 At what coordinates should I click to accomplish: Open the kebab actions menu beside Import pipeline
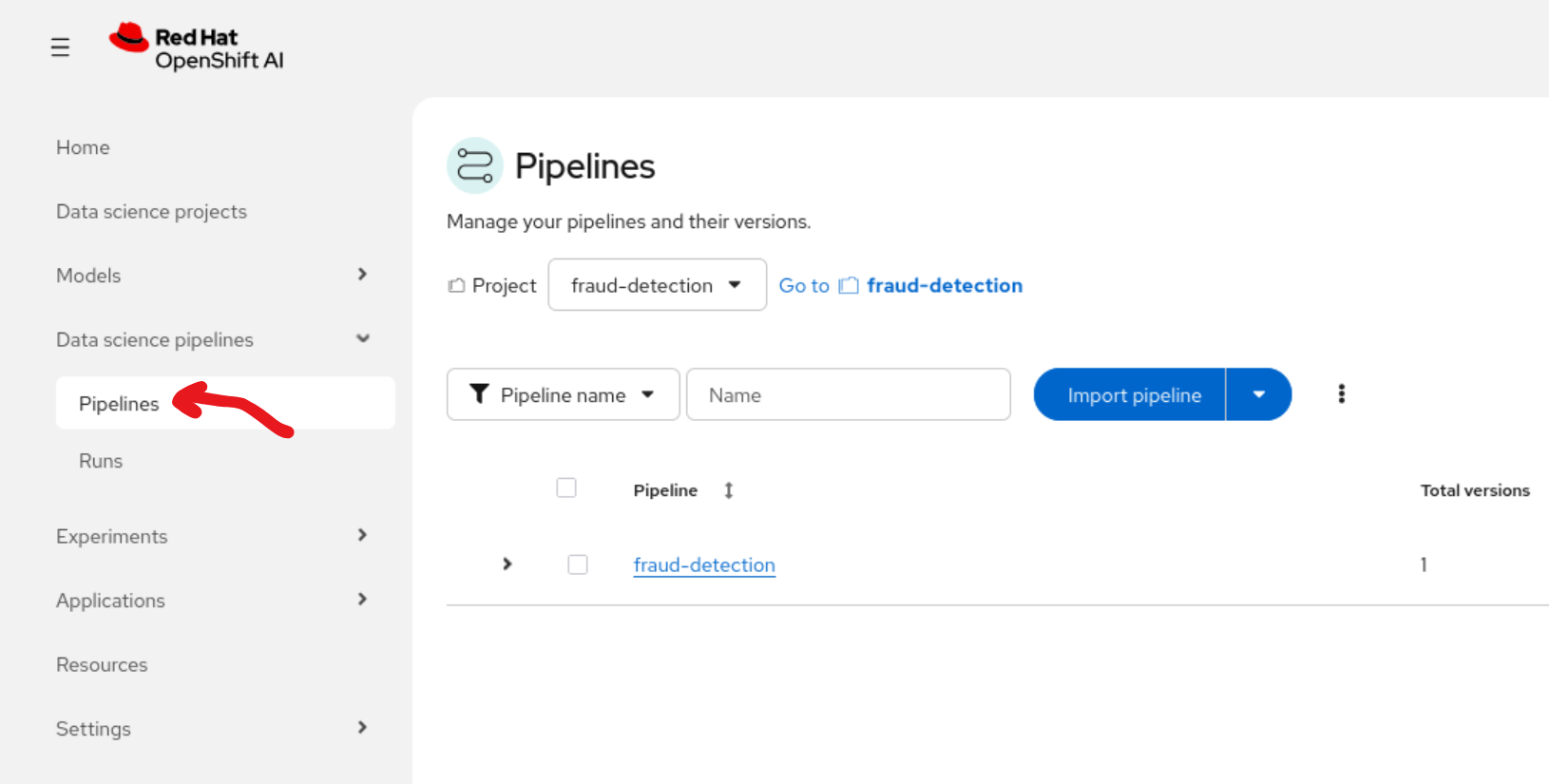(x=1341, y=394)
